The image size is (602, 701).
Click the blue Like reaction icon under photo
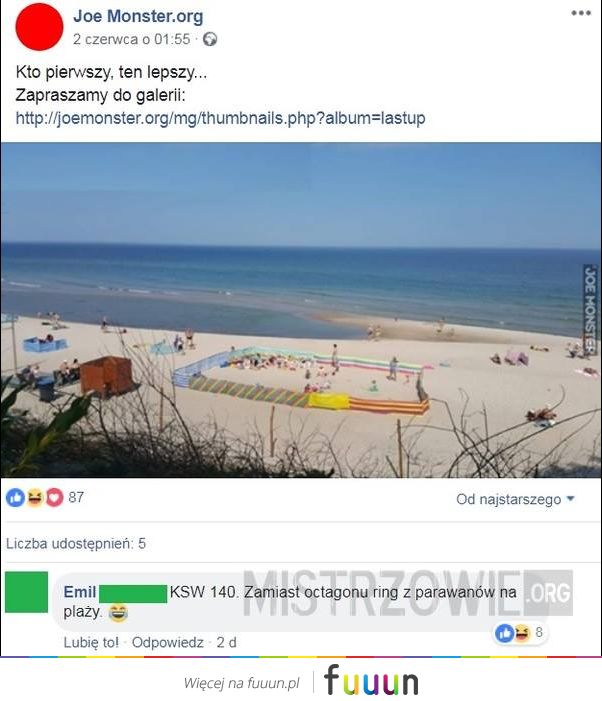[x=16, y=498]
